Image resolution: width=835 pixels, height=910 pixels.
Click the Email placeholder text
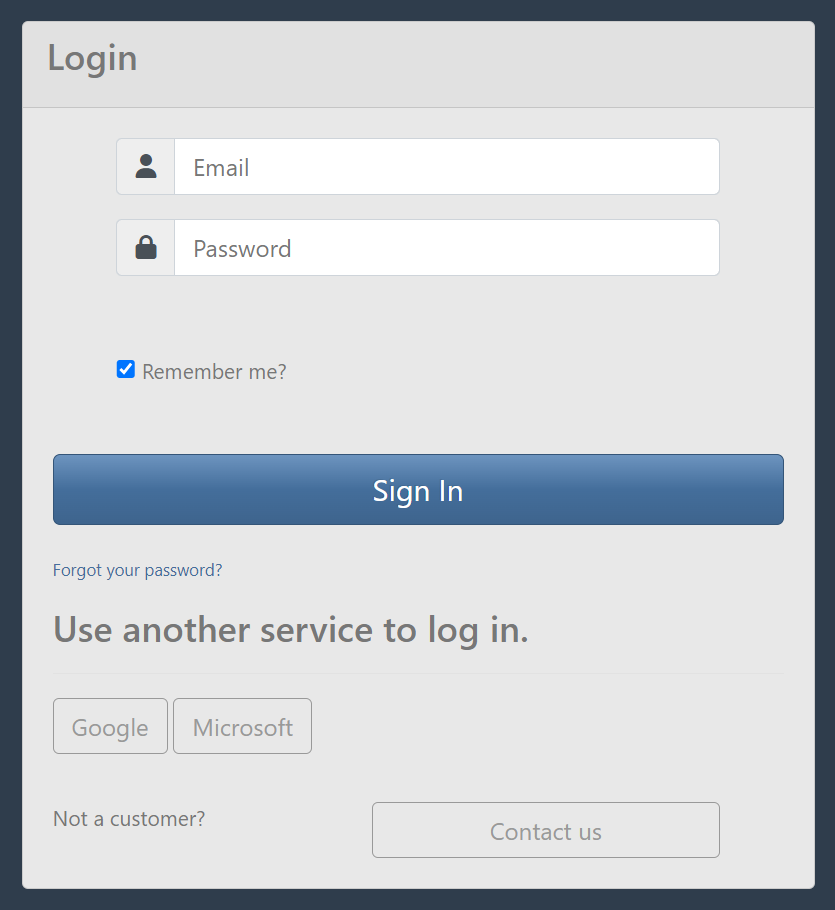pos(221,168)
